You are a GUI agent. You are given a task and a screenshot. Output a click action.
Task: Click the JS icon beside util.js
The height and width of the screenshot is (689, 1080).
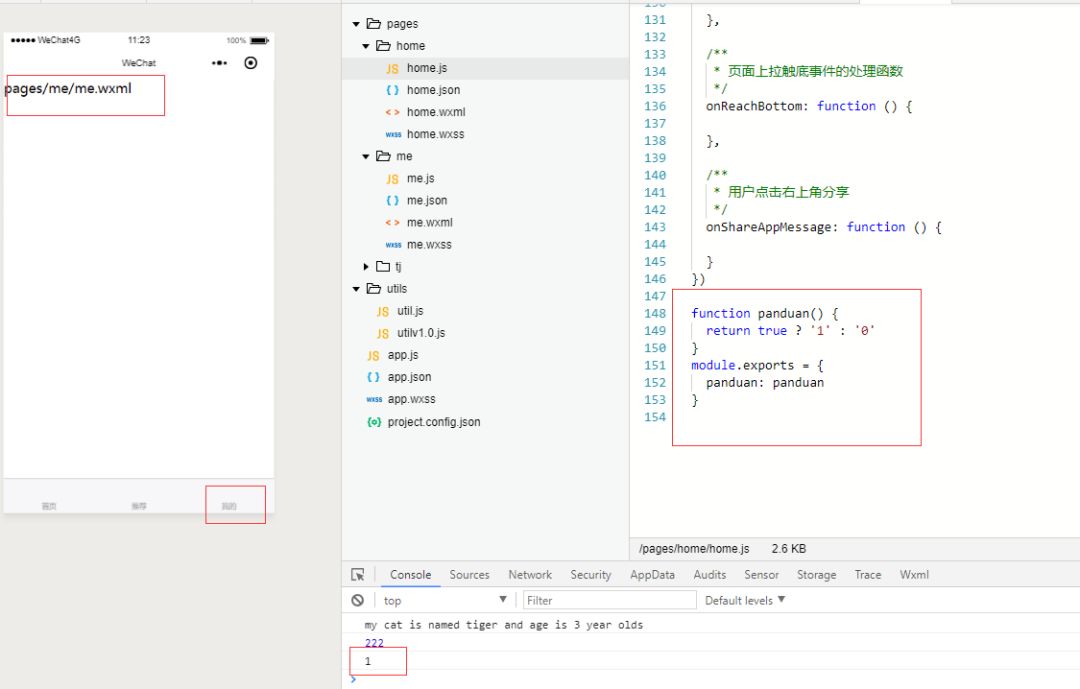coord(382,311)
